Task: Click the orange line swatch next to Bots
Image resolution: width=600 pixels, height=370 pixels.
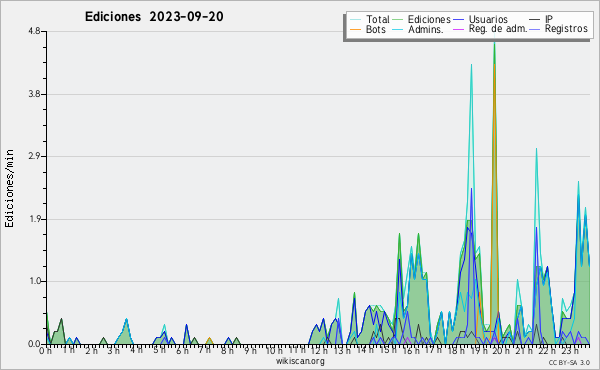Action: pos(355,29)
